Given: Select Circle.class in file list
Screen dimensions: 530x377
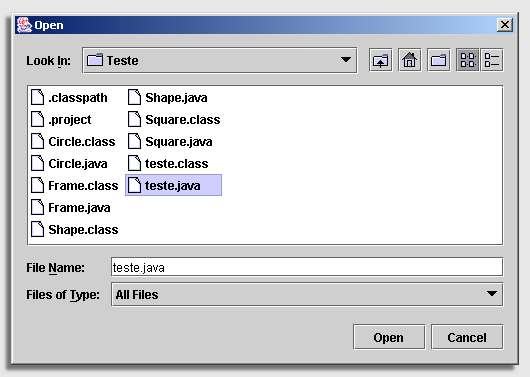Looking at the screenshot, I should pyautogui.click(x=73, y=141).
